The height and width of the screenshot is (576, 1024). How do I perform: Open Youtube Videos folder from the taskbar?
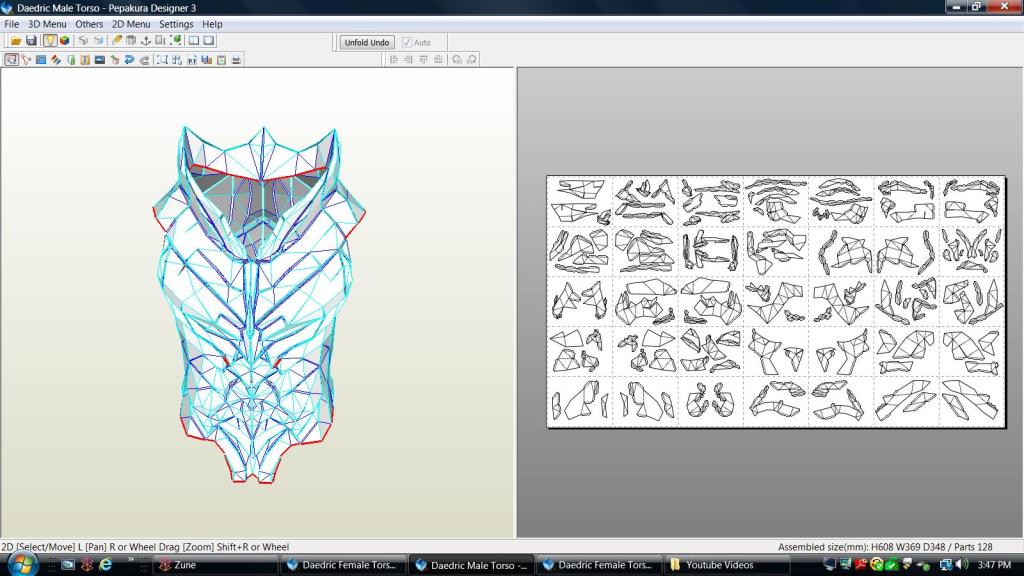pyautogui.click(x=726, y=565)
